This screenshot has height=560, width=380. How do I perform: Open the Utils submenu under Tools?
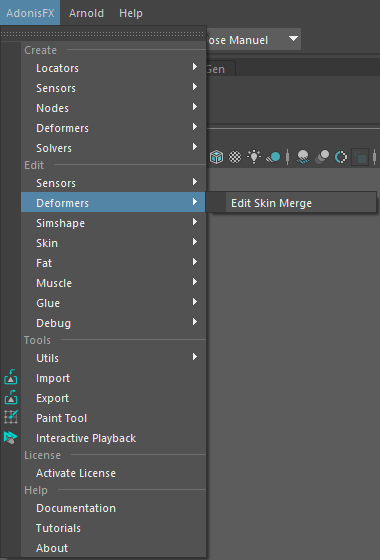tap(113, 358)
